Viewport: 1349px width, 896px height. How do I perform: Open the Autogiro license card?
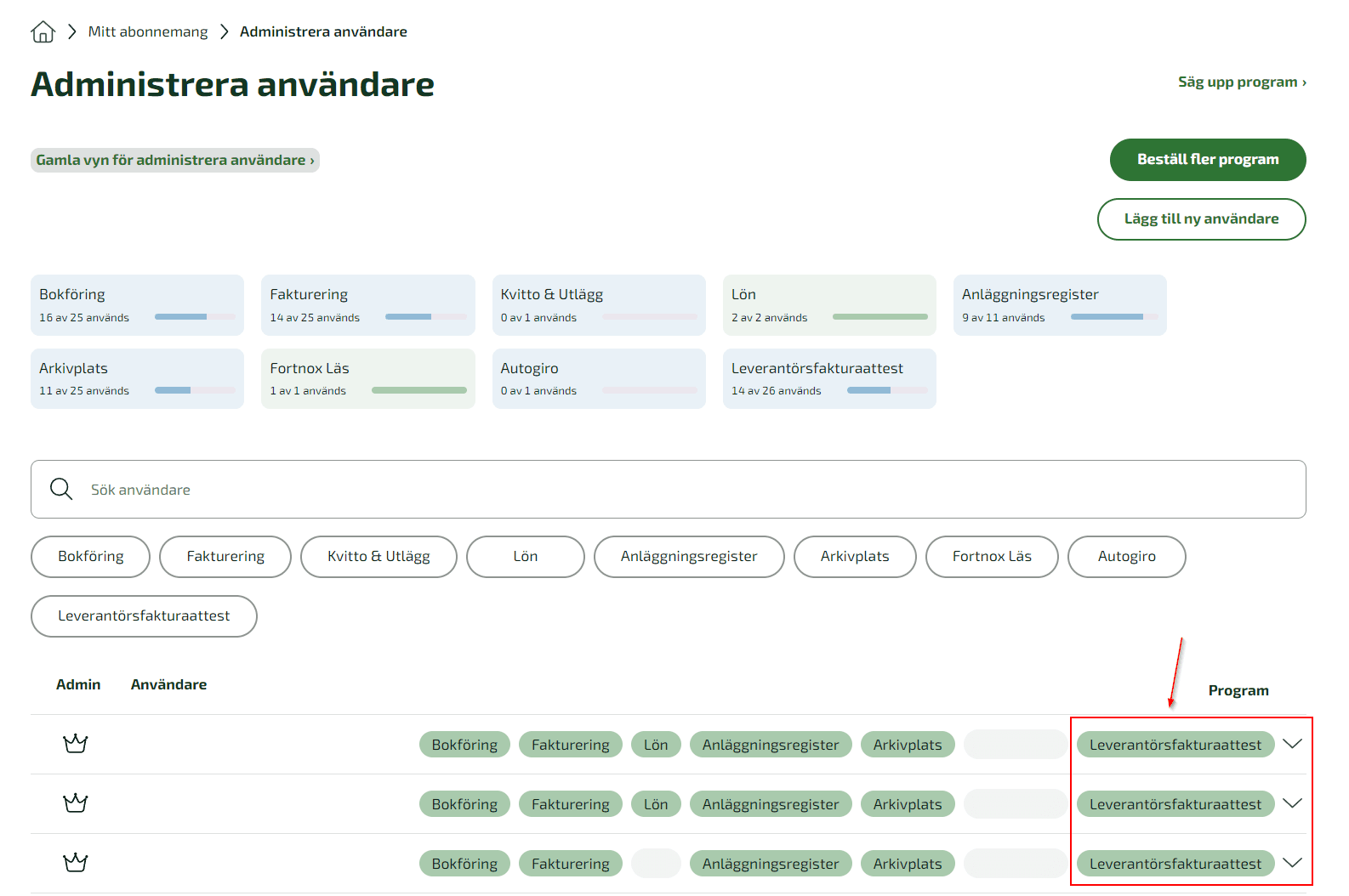click(x=599, y=378)
